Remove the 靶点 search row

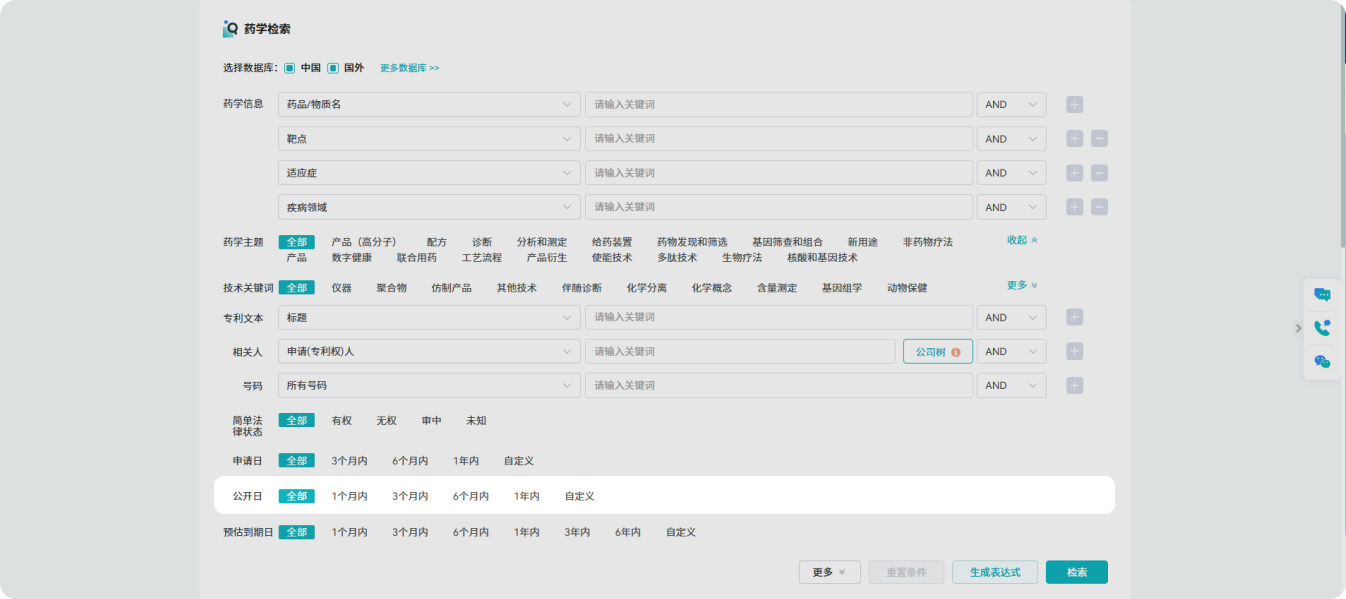click(x=1099, y=139)
